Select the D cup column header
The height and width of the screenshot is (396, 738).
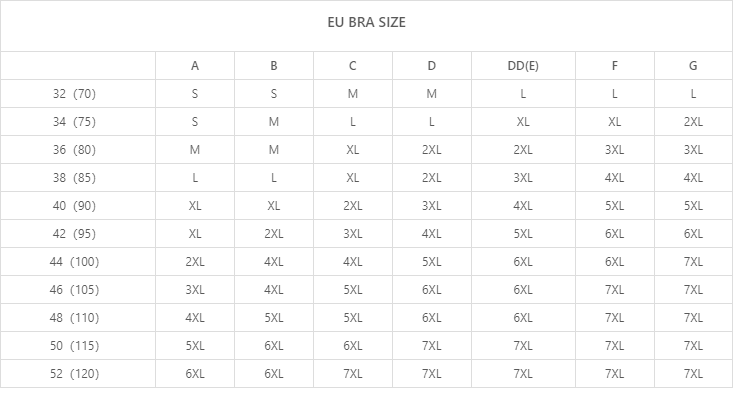(432, 66)
